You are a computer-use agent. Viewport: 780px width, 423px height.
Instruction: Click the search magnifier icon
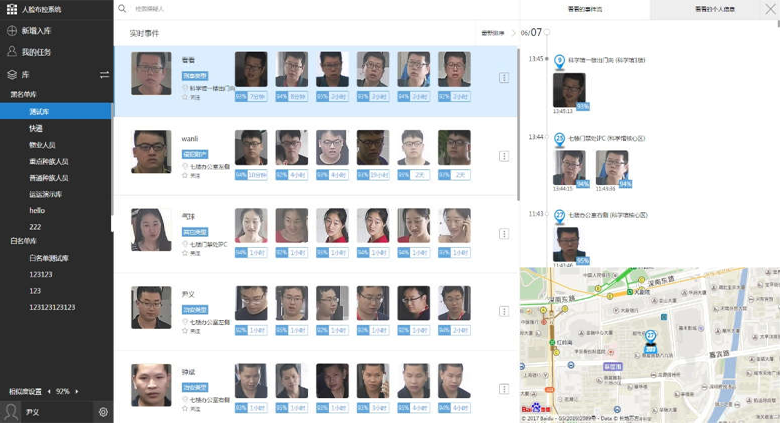point(122,8)
